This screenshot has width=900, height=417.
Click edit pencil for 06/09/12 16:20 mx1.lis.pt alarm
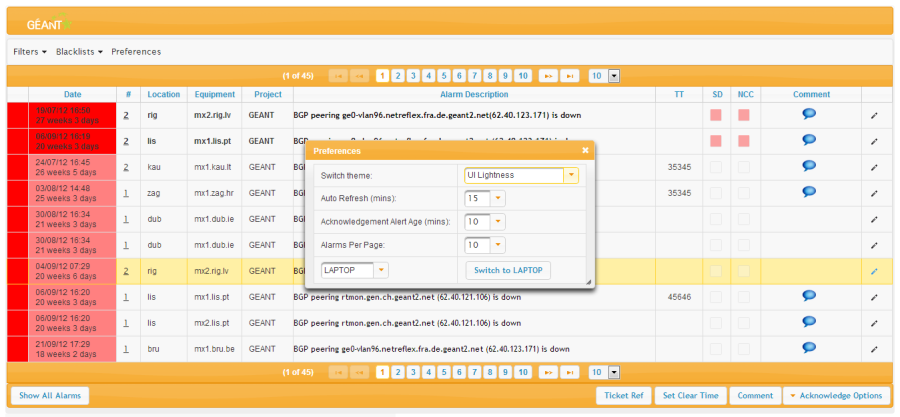[874, 298]
